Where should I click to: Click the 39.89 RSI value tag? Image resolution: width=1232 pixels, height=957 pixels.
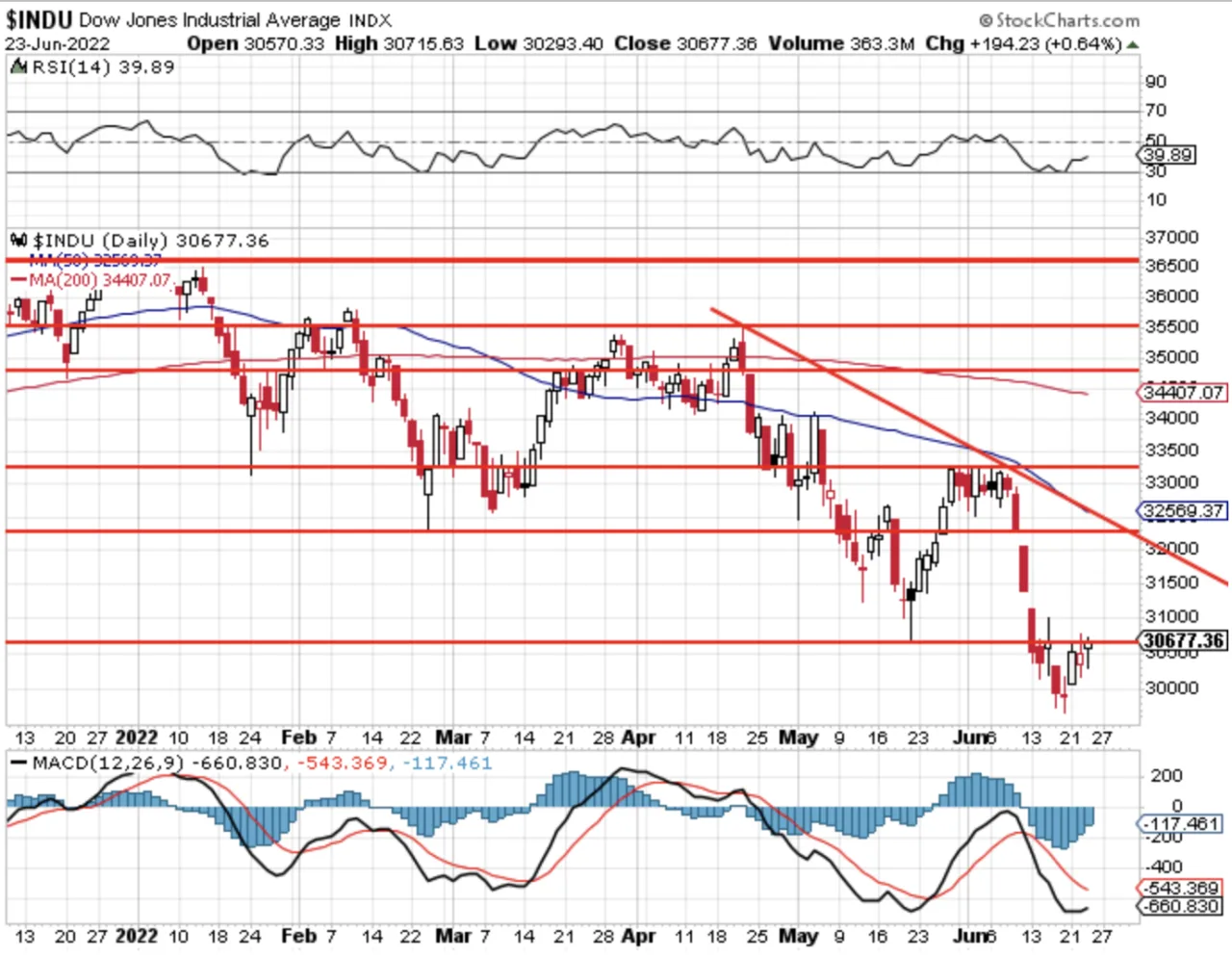coord(1168,155)
